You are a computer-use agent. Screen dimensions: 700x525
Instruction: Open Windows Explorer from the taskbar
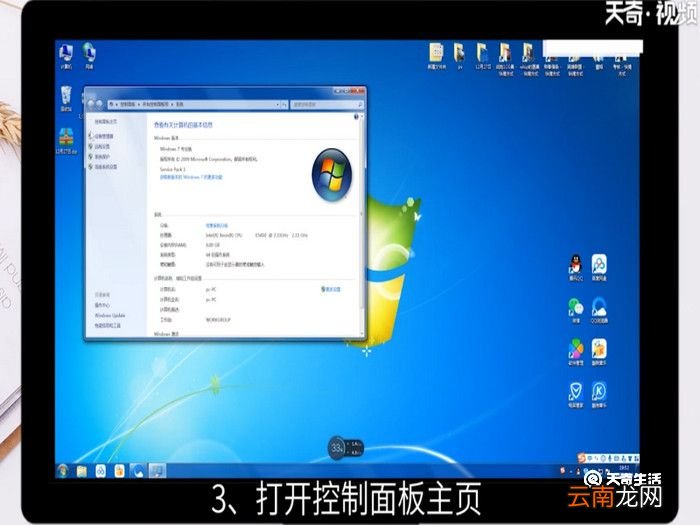tap(82, 471)
